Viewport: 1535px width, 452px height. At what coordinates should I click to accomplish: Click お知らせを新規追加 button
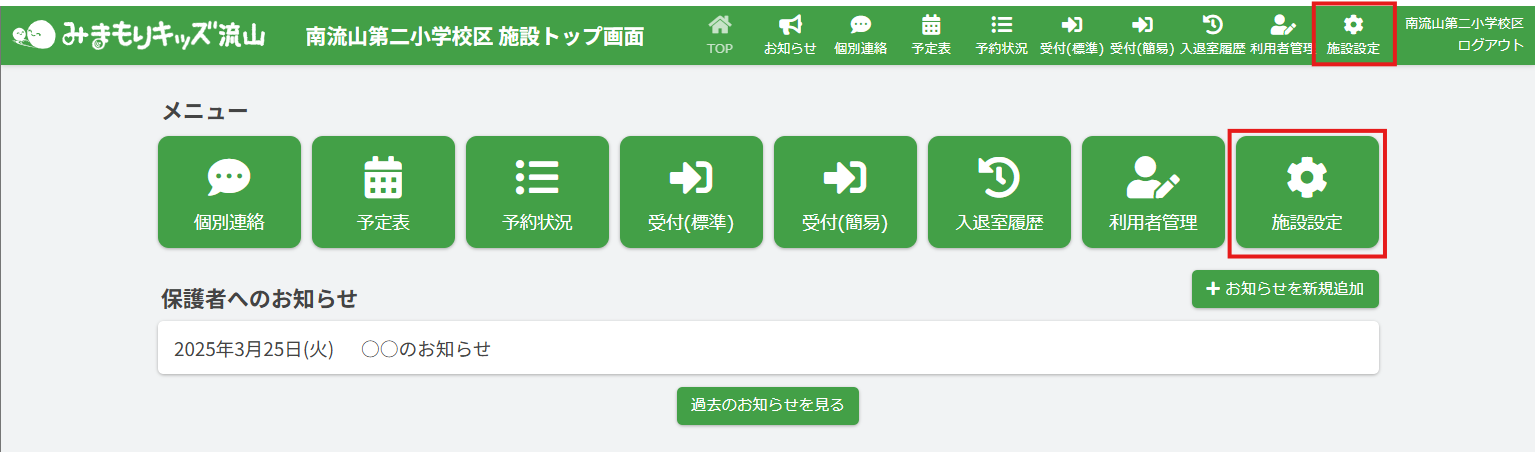coord(1285,289)
